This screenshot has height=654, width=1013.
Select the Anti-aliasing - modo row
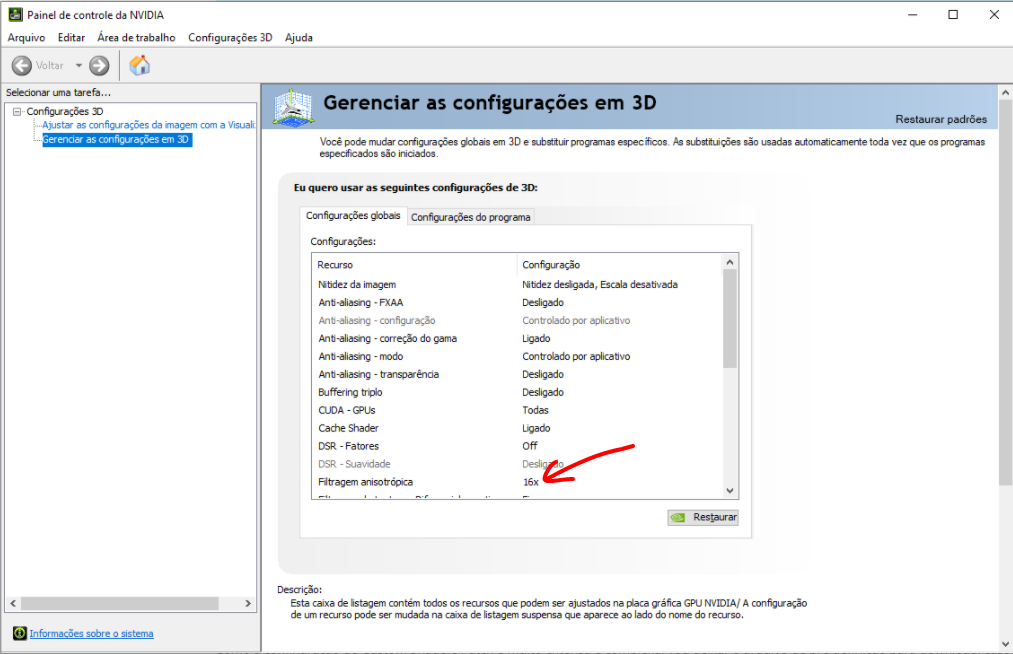[517, 356]
